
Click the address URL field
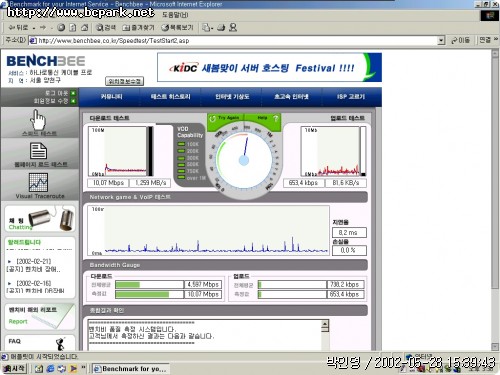[237, 41]
